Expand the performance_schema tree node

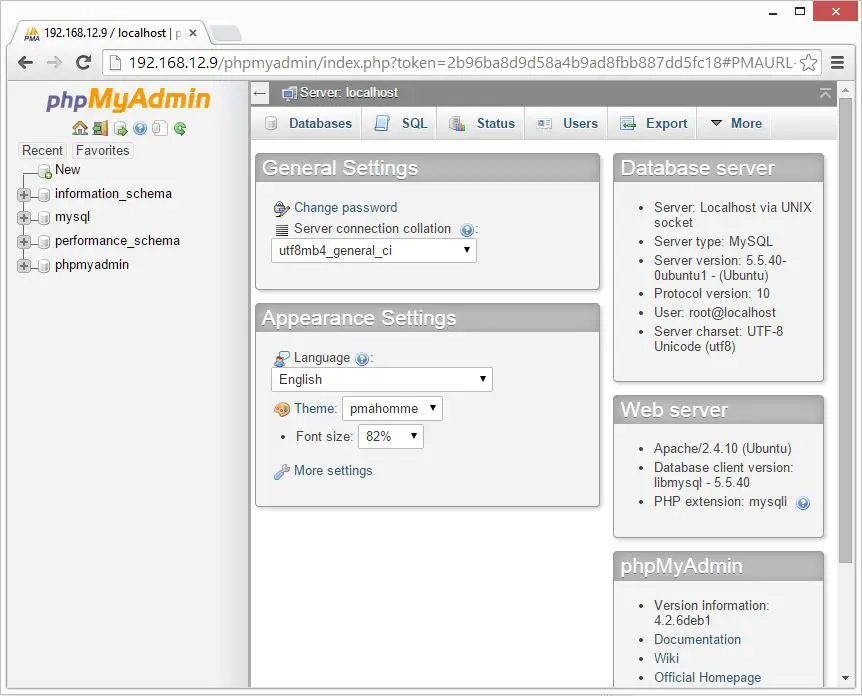(24, 242)
